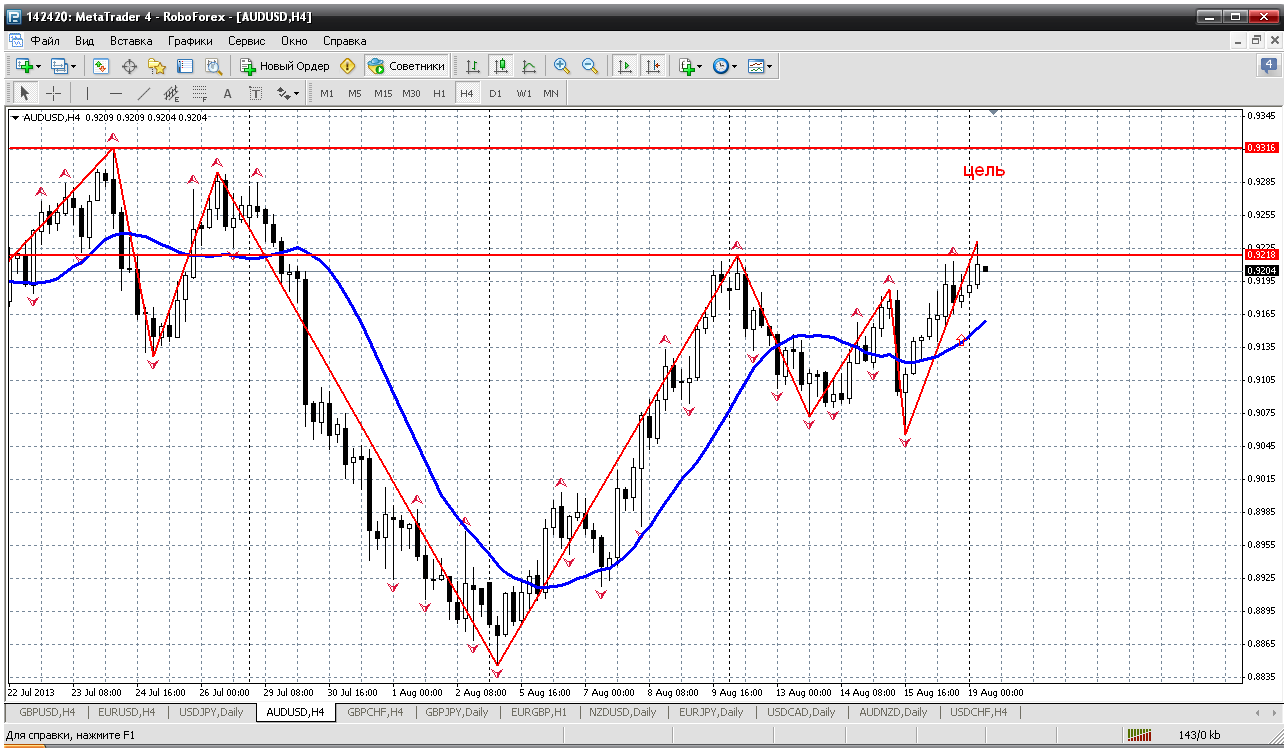The image size is (1288, 748).
Task: Zoom in on the chart
Action: (562, 66)
